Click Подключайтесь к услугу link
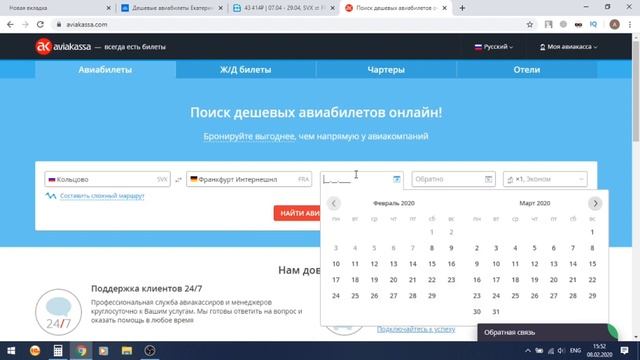Image resolution: width=640 pixels, height=360 pixels. (416, 329)
